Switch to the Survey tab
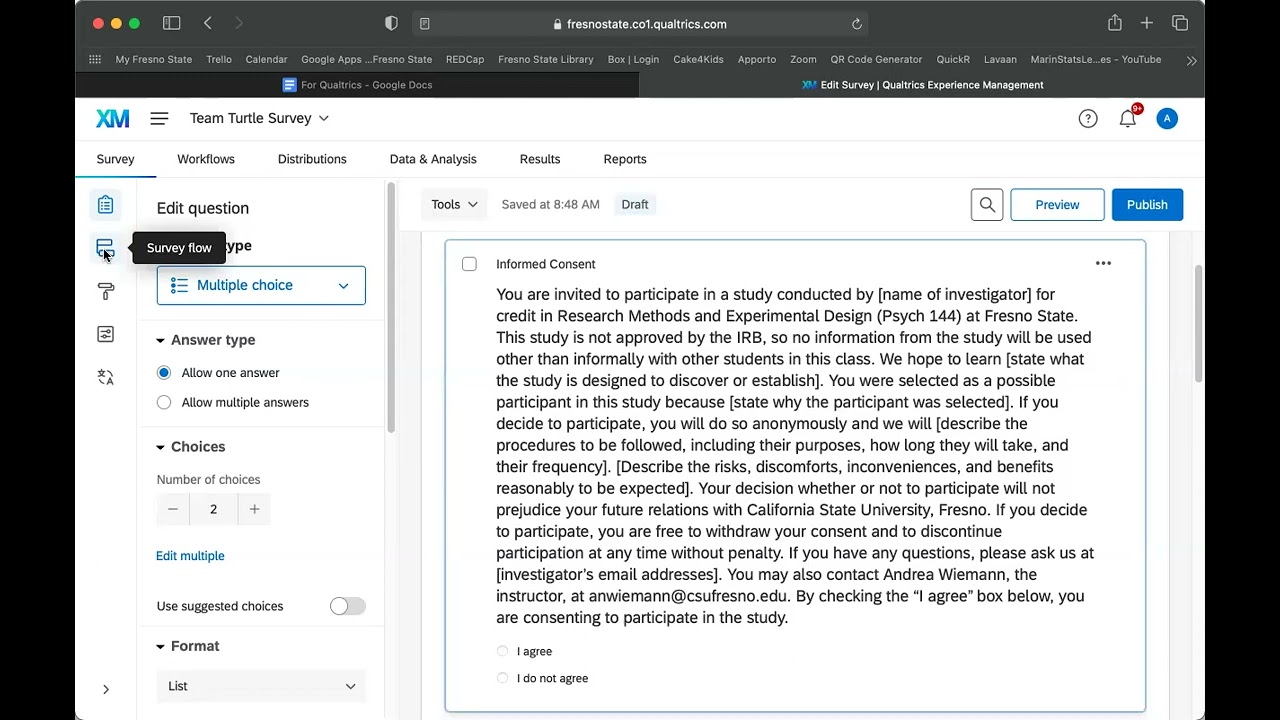 [x=115, y=159]
